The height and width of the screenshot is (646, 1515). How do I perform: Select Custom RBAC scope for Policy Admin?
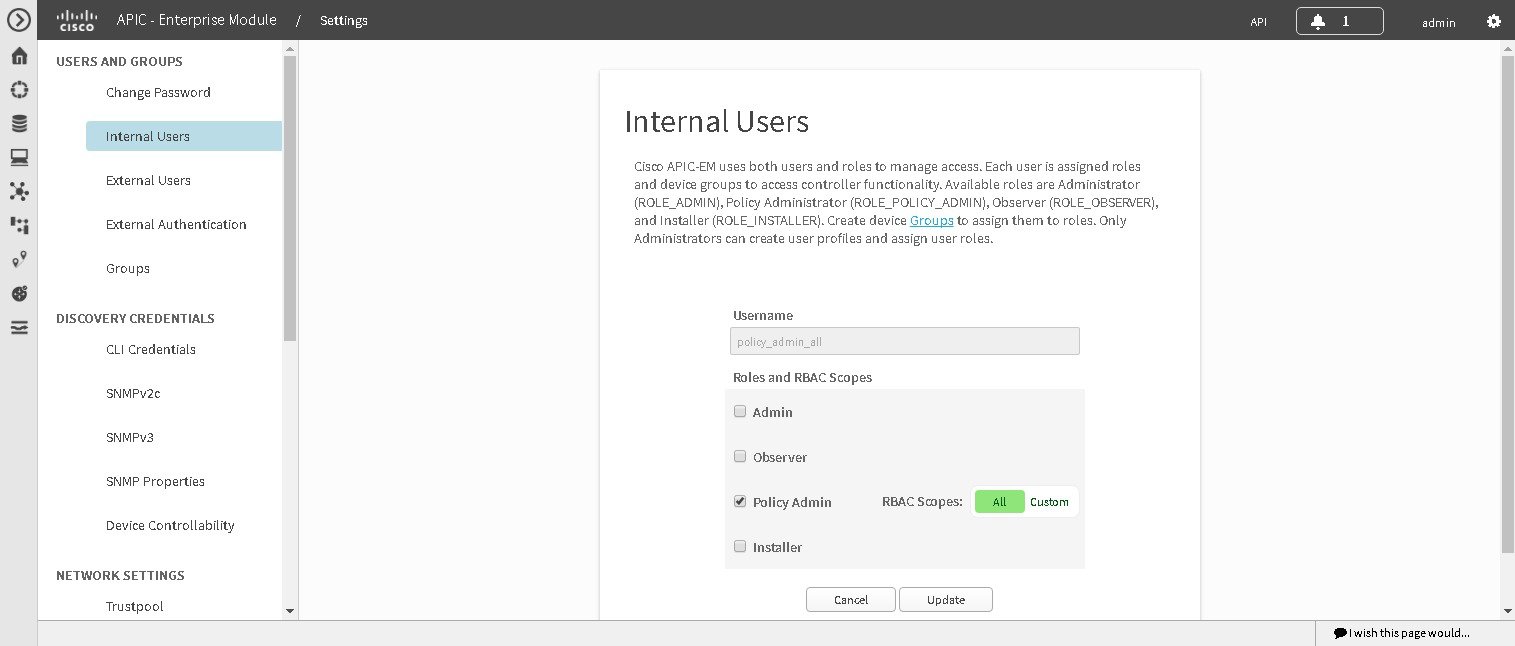click(1049, 501)
